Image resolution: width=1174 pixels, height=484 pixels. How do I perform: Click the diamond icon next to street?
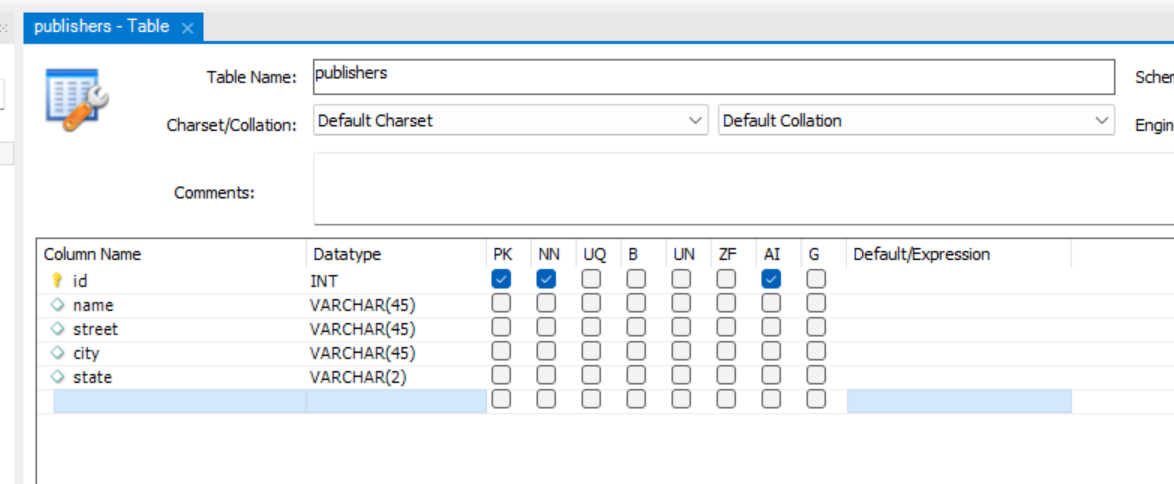pos(57,329)
